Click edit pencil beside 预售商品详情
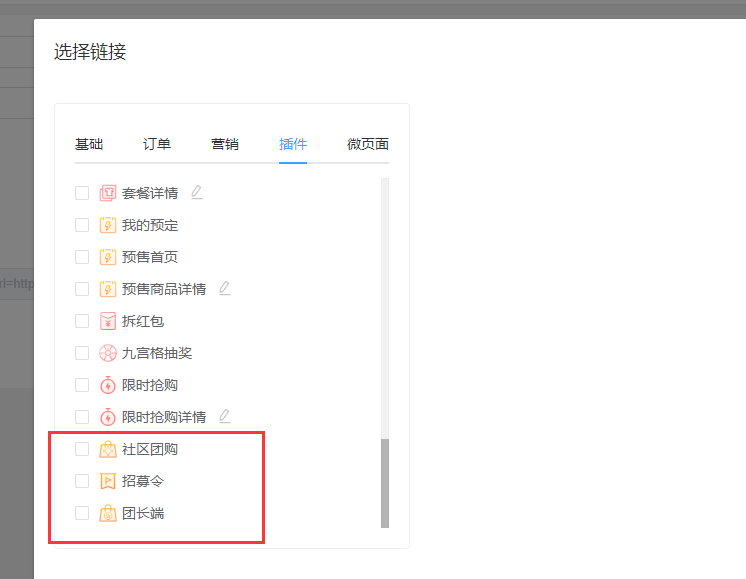Screen dimensions: 746x579 pyautogui.click(x=225, y=288)
